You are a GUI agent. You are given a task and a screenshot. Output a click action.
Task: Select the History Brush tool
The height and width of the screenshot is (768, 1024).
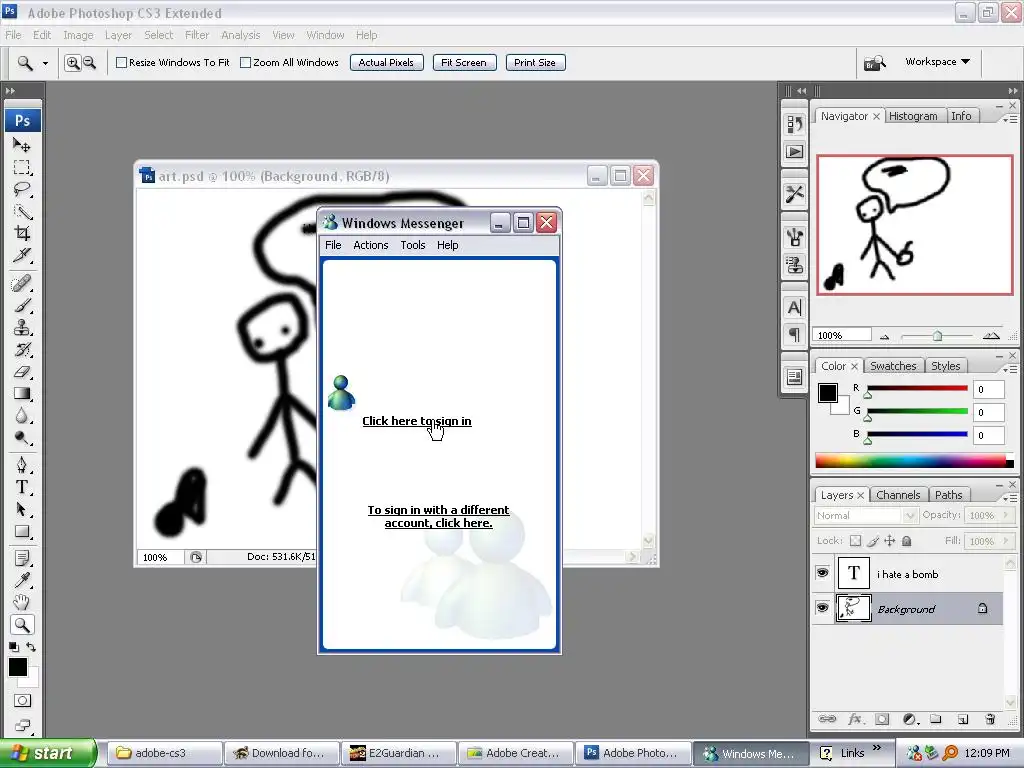(x=22, y=349)
